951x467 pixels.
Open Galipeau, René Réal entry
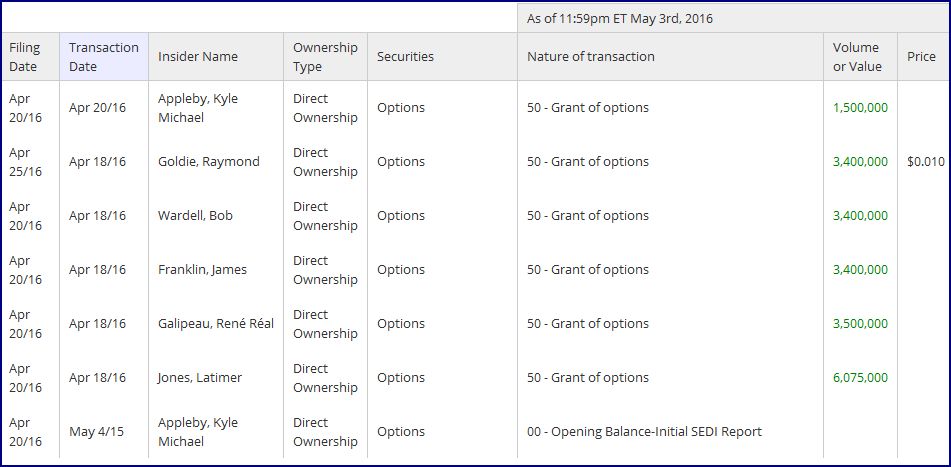tap(216, 324)
